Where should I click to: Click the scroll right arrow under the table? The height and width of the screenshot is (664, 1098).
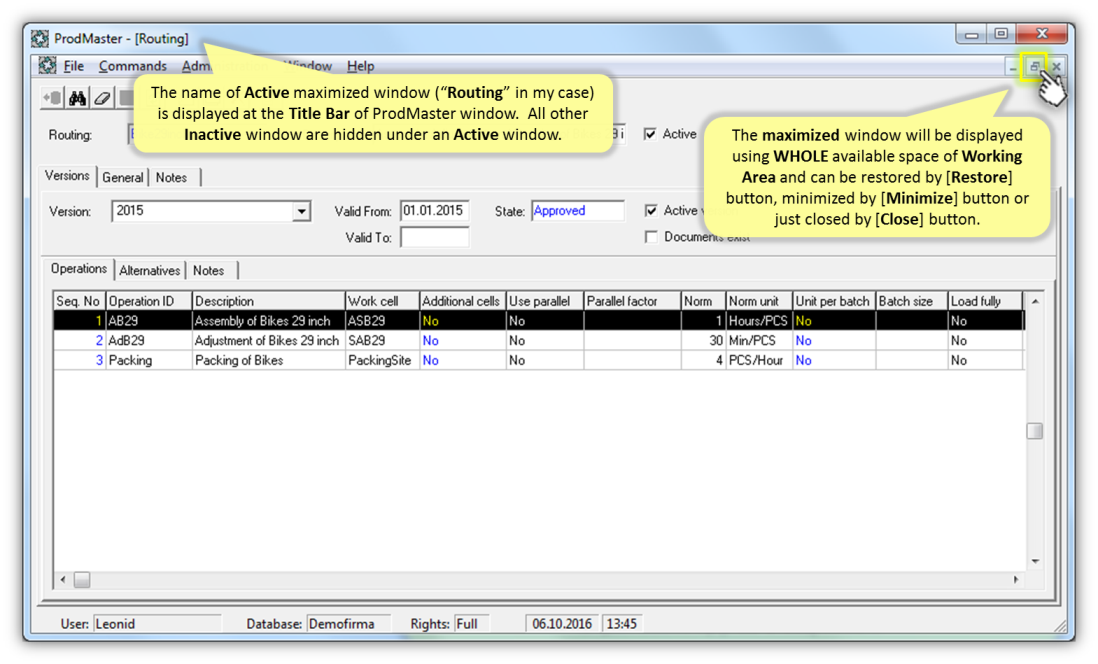pos(1016,580)
